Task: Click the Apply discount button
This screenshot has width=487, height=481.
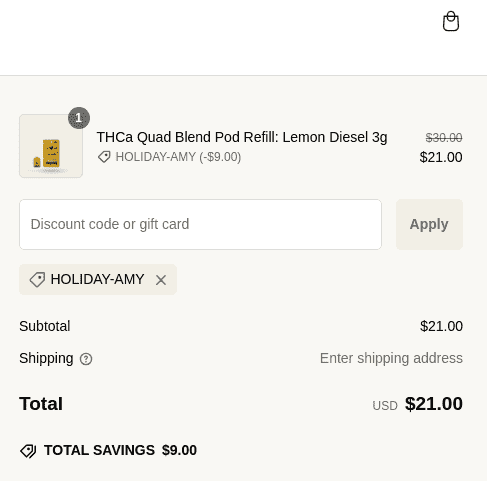Action: click(x=429, y=224)
